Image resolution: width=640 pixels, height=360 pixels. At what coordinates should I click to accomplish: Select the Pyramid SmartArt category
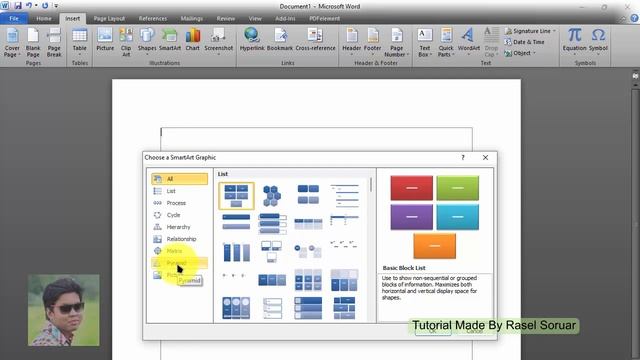click(179, 263)
